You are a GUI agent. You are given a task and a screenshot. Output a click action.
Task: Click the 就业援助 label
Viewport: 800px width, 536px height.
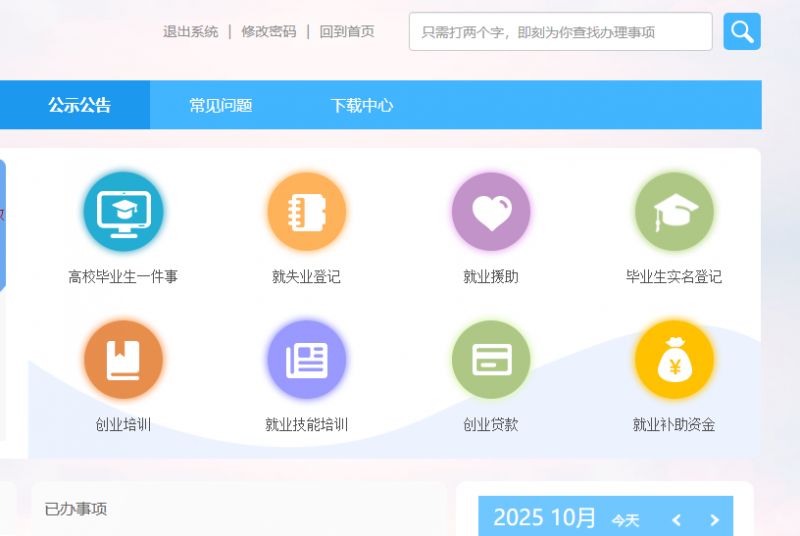(x=491, y=276)
